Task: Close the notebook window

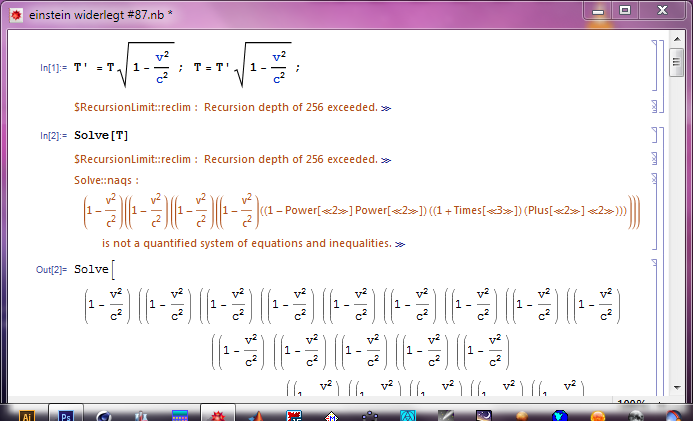Action: click(x=662, y=11)
